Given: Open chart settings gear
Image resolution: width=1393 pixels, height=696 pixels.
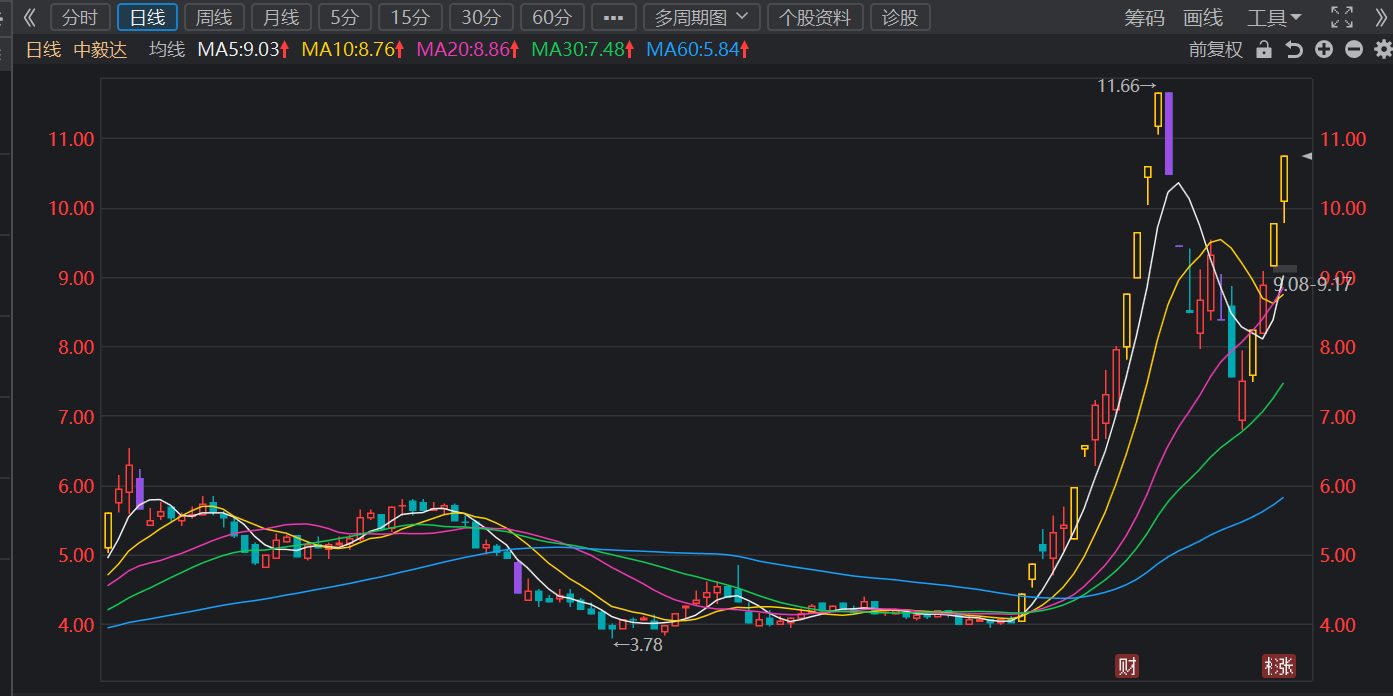Looking at the screenshot, I should tap(1383, 50).
